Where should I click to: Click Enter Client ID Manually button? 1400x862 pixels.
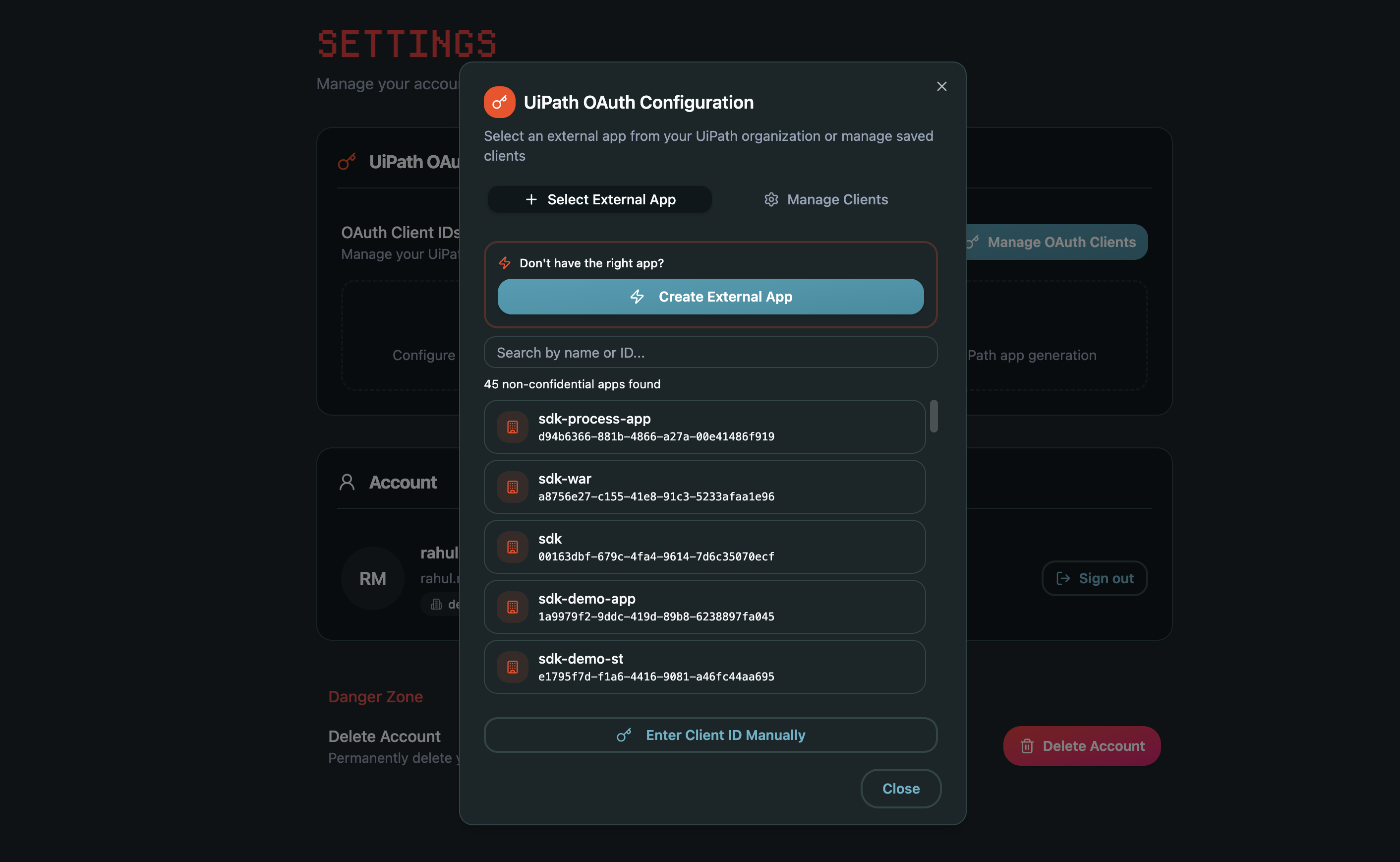710,735
